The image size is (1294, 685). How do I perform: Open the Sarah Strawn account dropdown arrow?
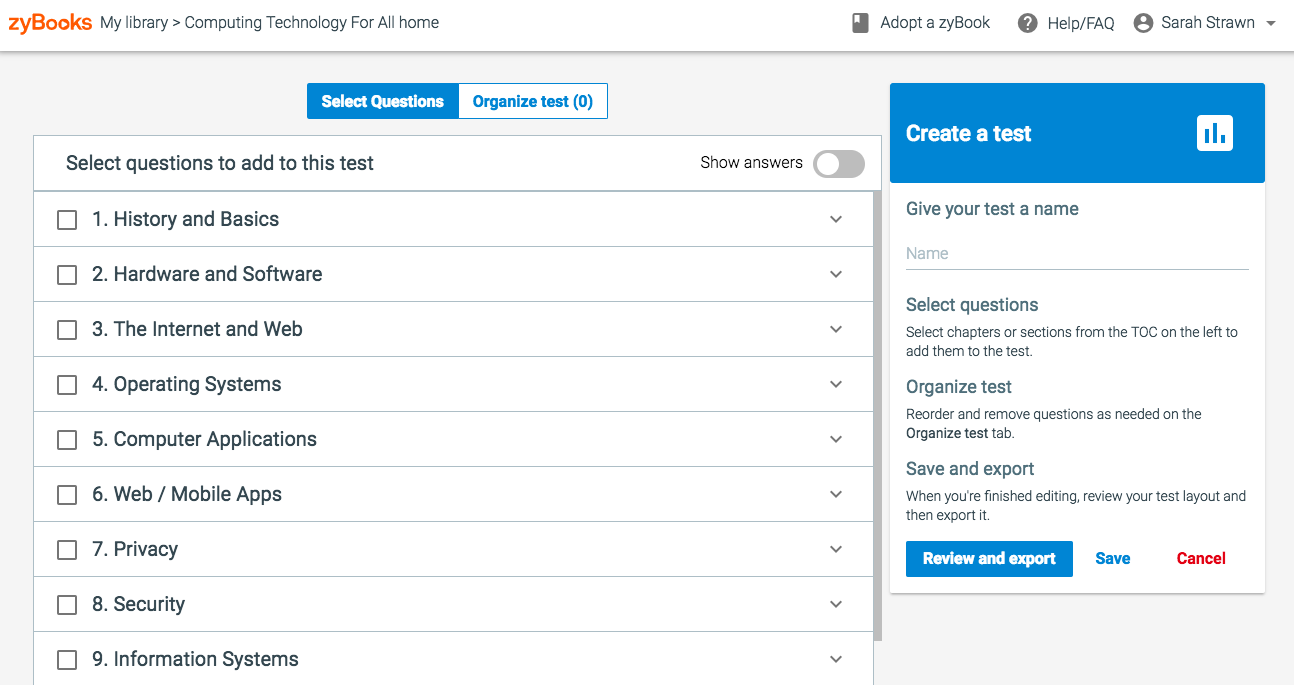click(x=1271, y=23)
